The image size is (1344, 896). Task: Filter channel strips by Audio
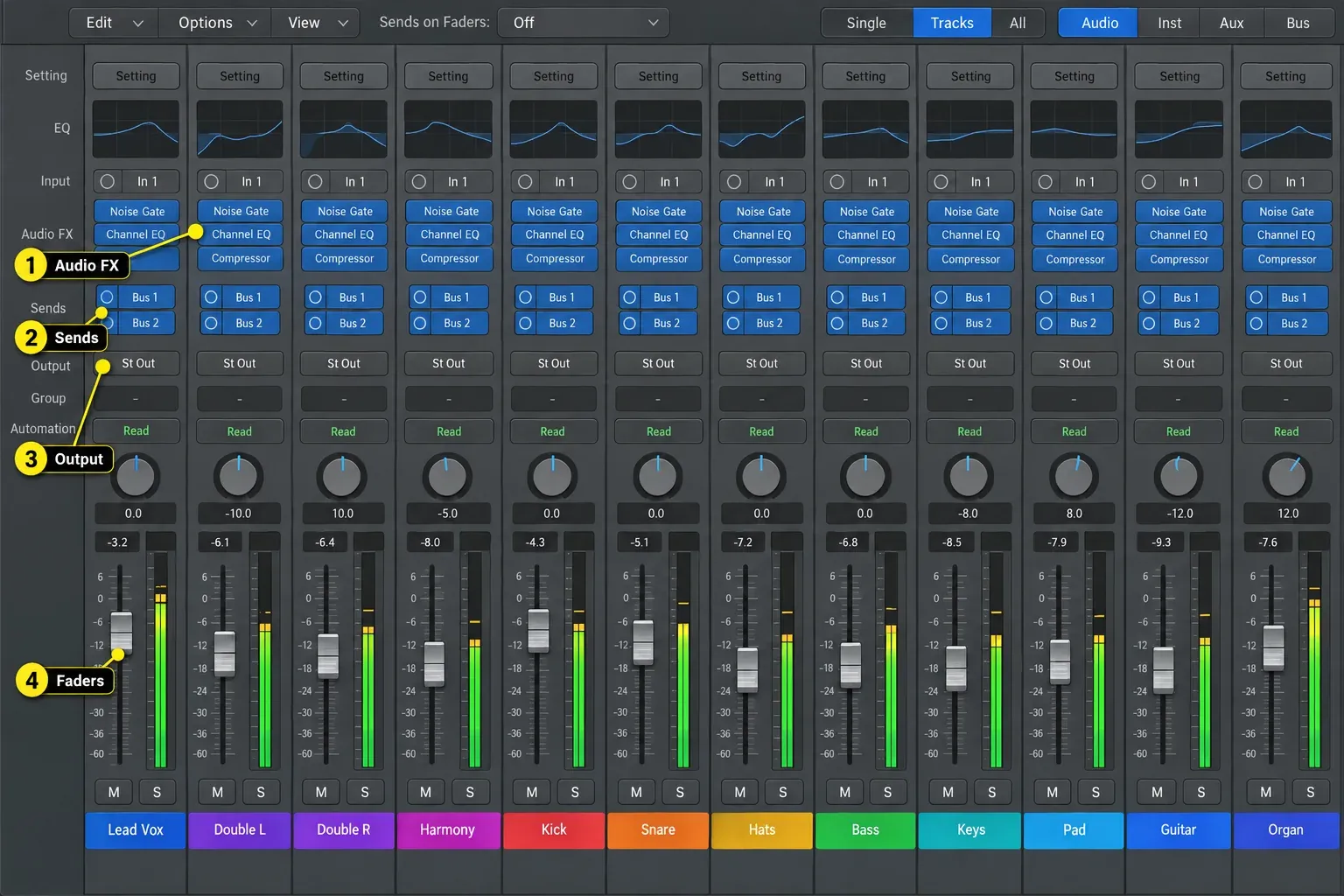click(x=1099, y=23)
